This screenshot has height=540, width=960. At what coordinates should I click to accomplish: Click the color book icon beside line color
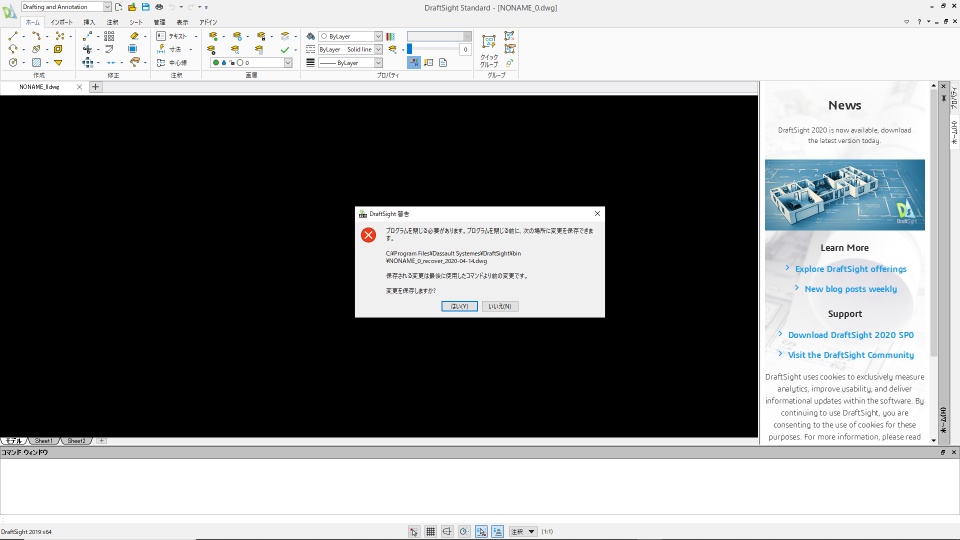point(391,37)
